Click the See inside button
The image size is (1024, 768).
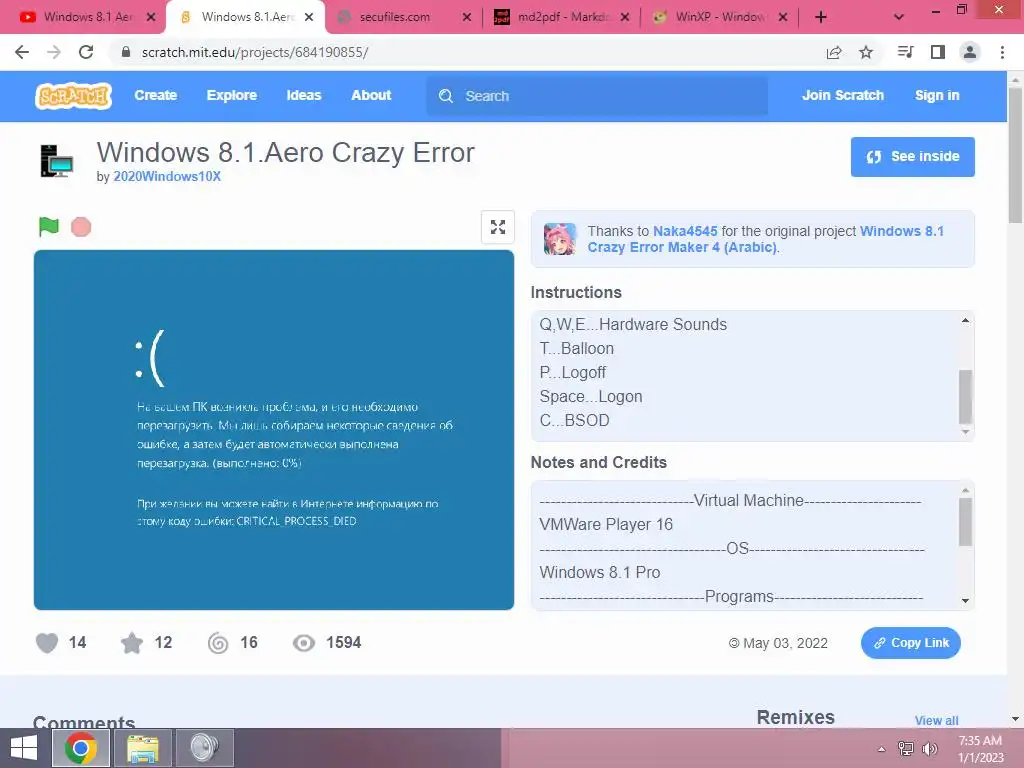point(912,157)
